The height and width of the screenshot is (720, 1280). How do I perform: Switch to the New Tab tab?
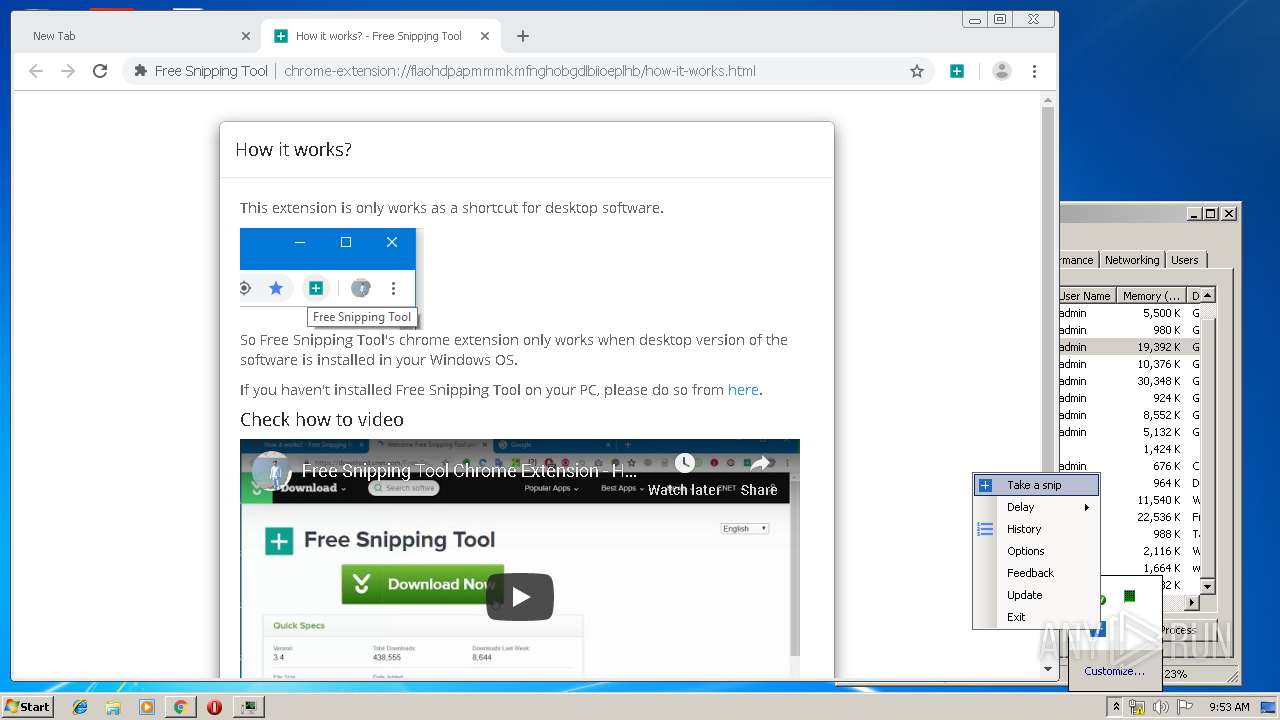tap(138, 36)
